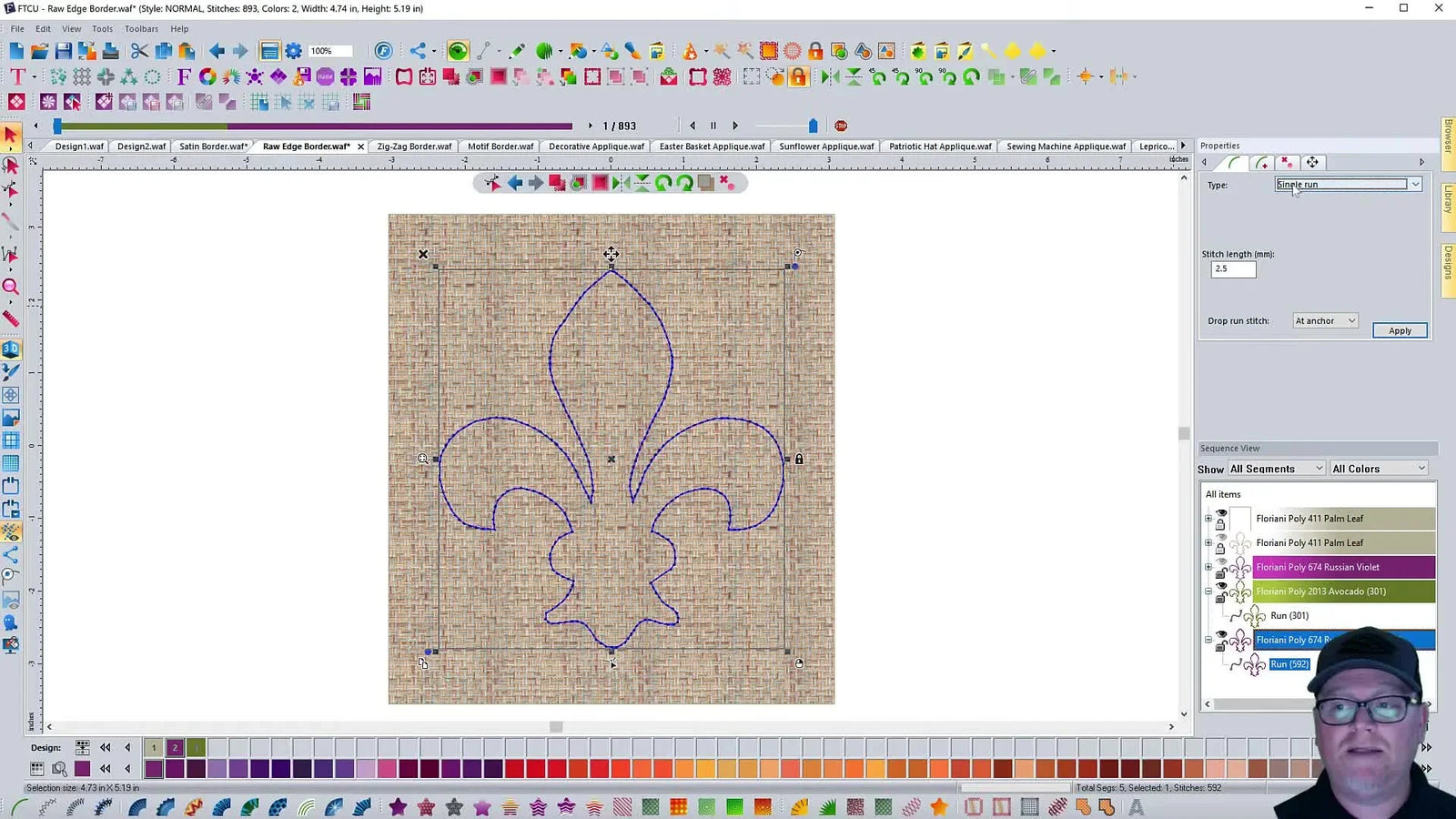The image size is (1456, 819).
Task: Edit the Stitch length input field
Action: [1232, 268]
